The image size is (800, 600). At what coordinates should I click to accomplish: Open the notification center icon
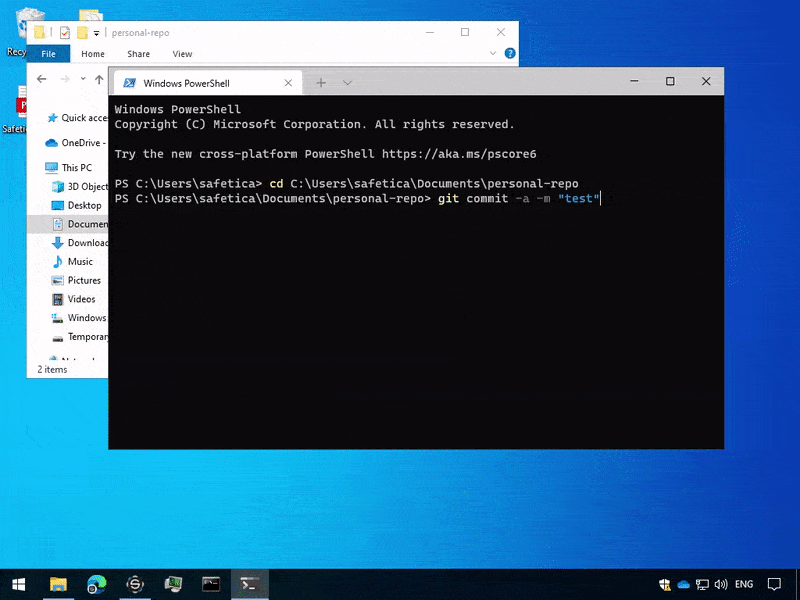773,584
